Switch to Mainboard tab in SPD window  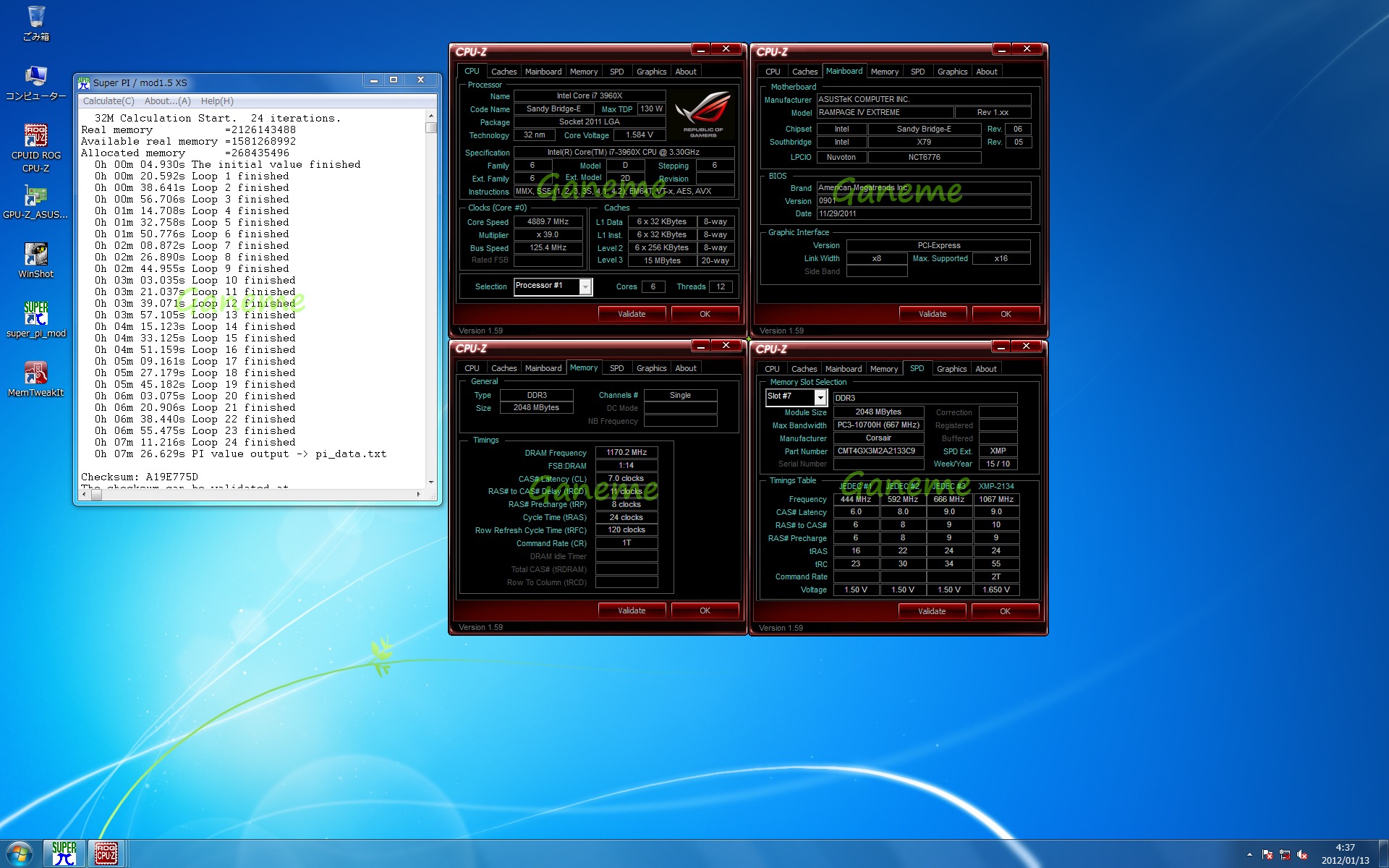(844, 369)
